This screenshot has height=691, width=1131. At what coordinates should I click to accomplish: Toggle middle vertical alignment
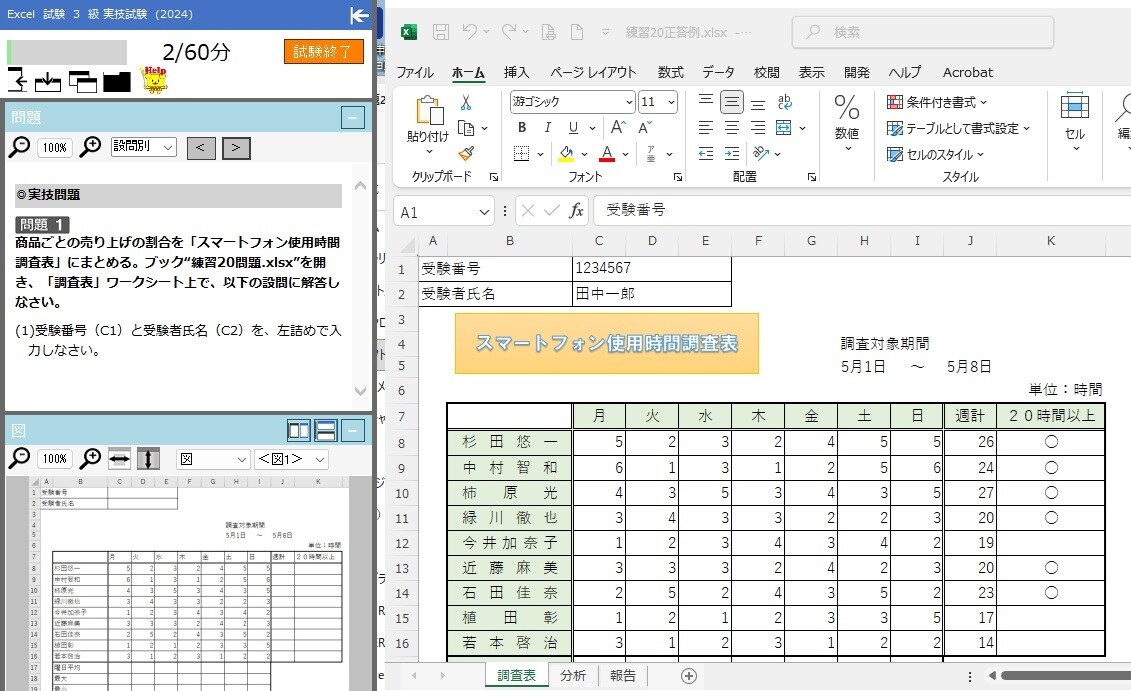[731, 102]
